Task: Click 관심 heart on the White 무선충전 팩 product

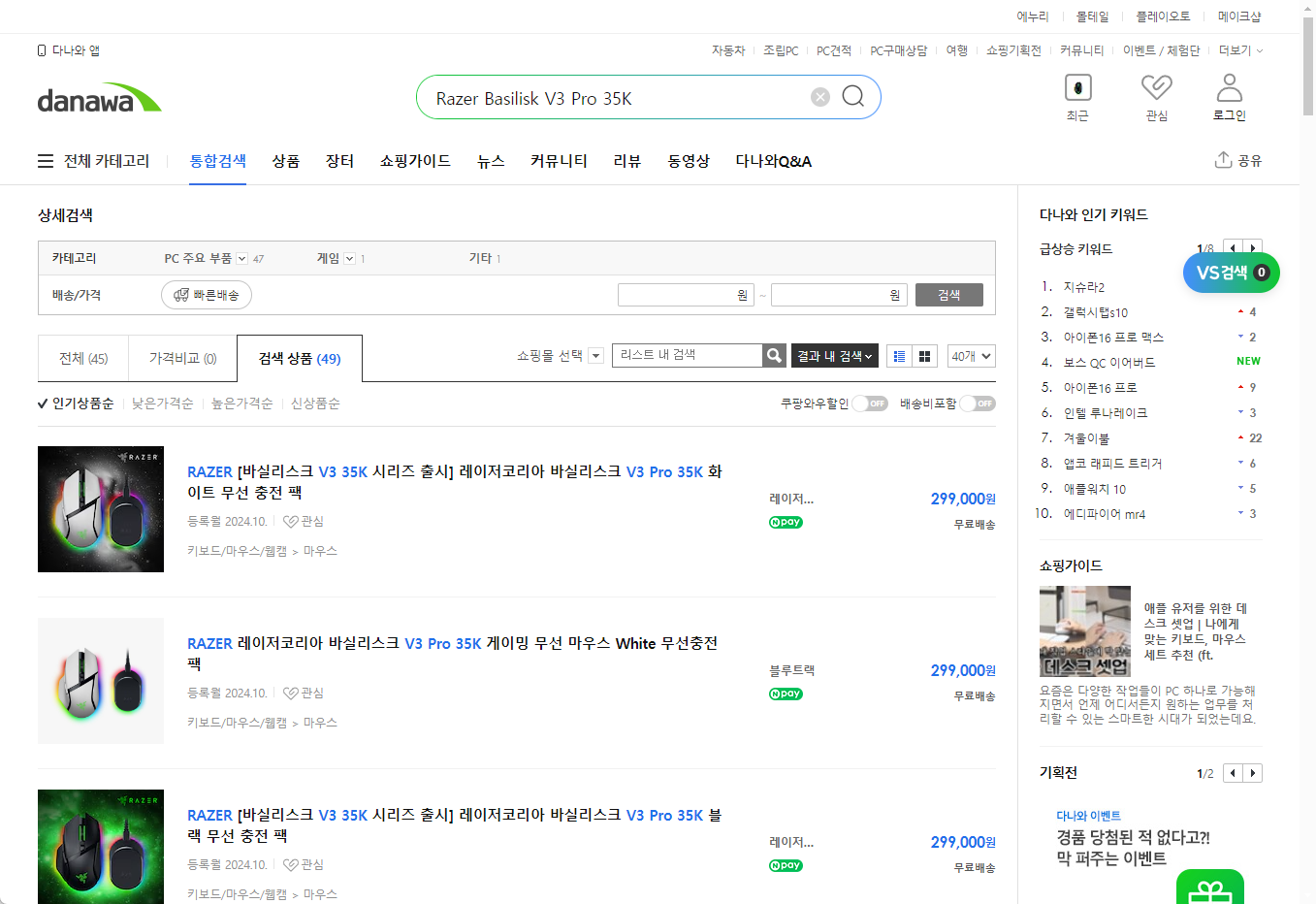Action: pyautogui.click(x=291, y=694)
